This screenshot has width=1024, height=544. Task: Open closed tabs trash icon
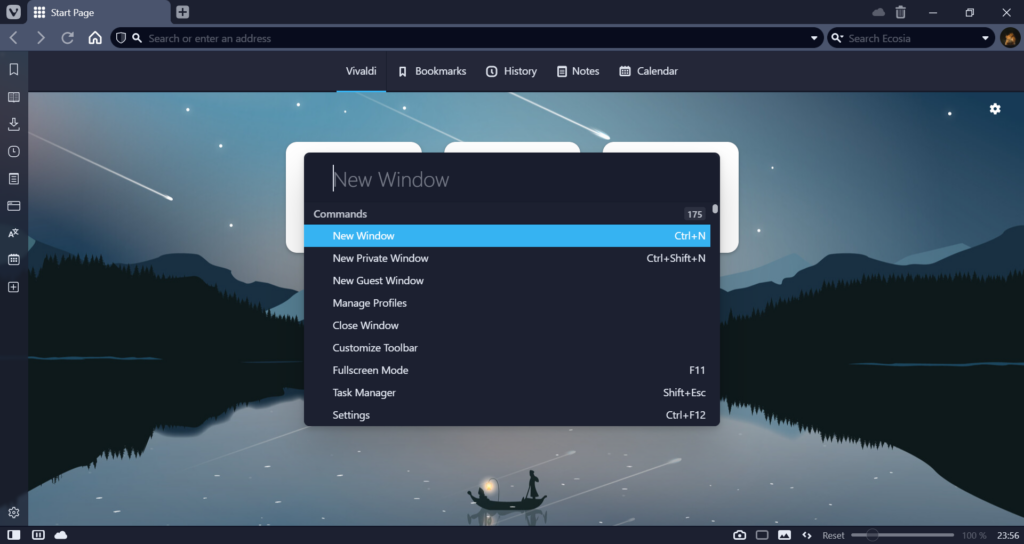pos(901,12)
